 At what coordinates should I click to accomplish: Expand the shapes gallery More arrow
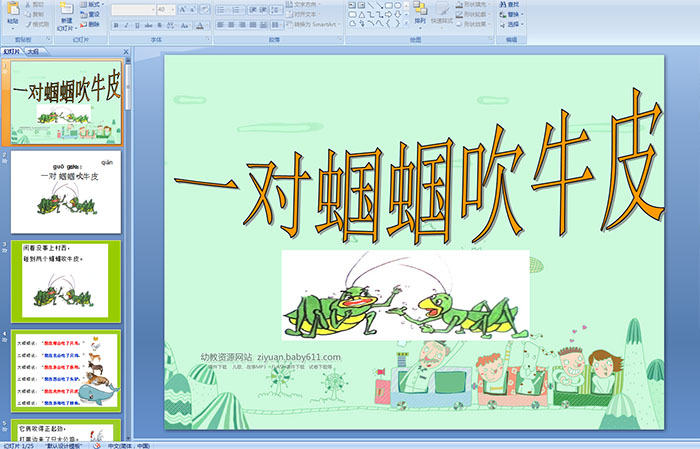coord(406,23)
